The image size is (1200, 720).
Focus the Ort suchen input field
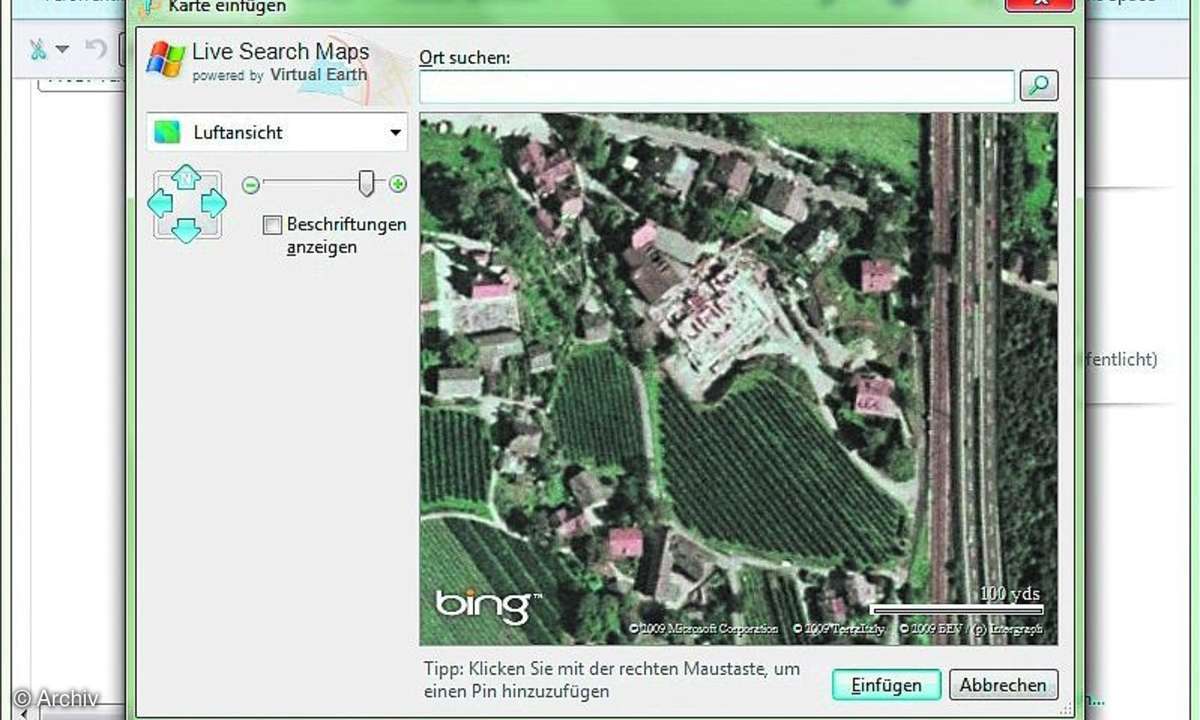point(716,87)
